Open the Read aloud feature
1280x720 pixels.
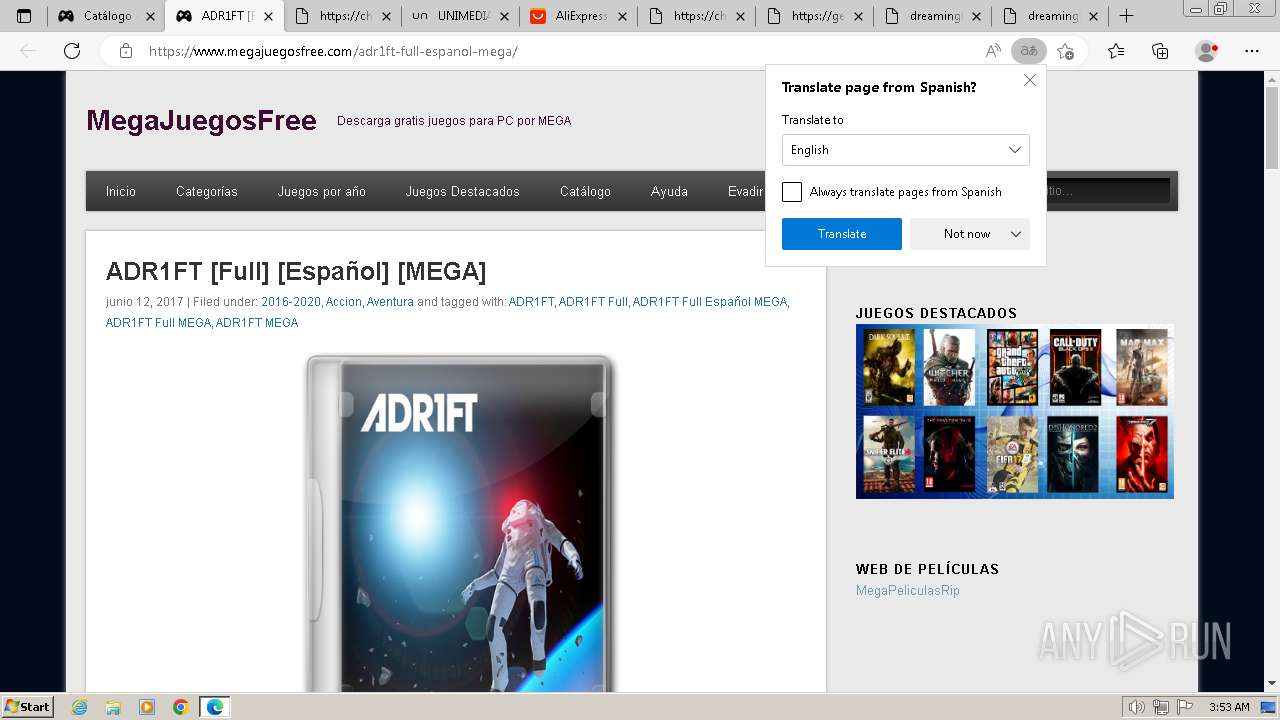(x=993, y=51)
